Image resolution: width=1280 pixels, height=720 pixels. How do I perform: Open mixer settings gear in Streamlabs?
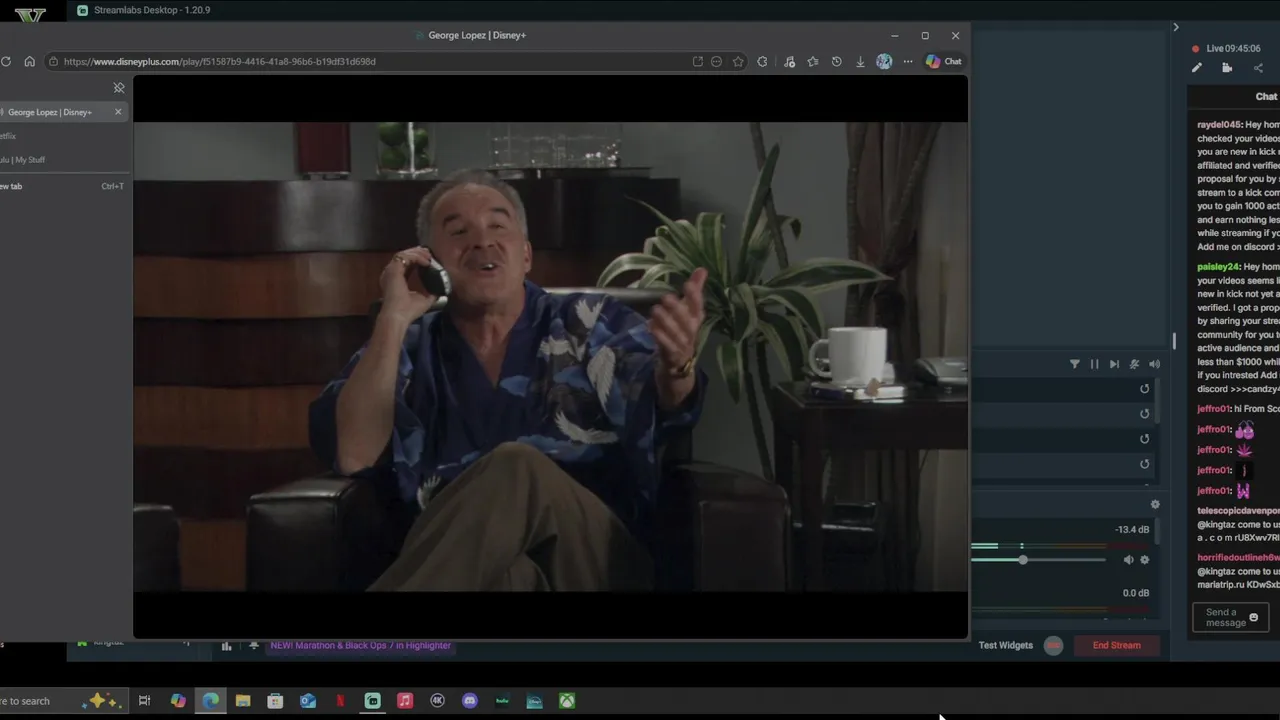click(x=1155, y=505)
